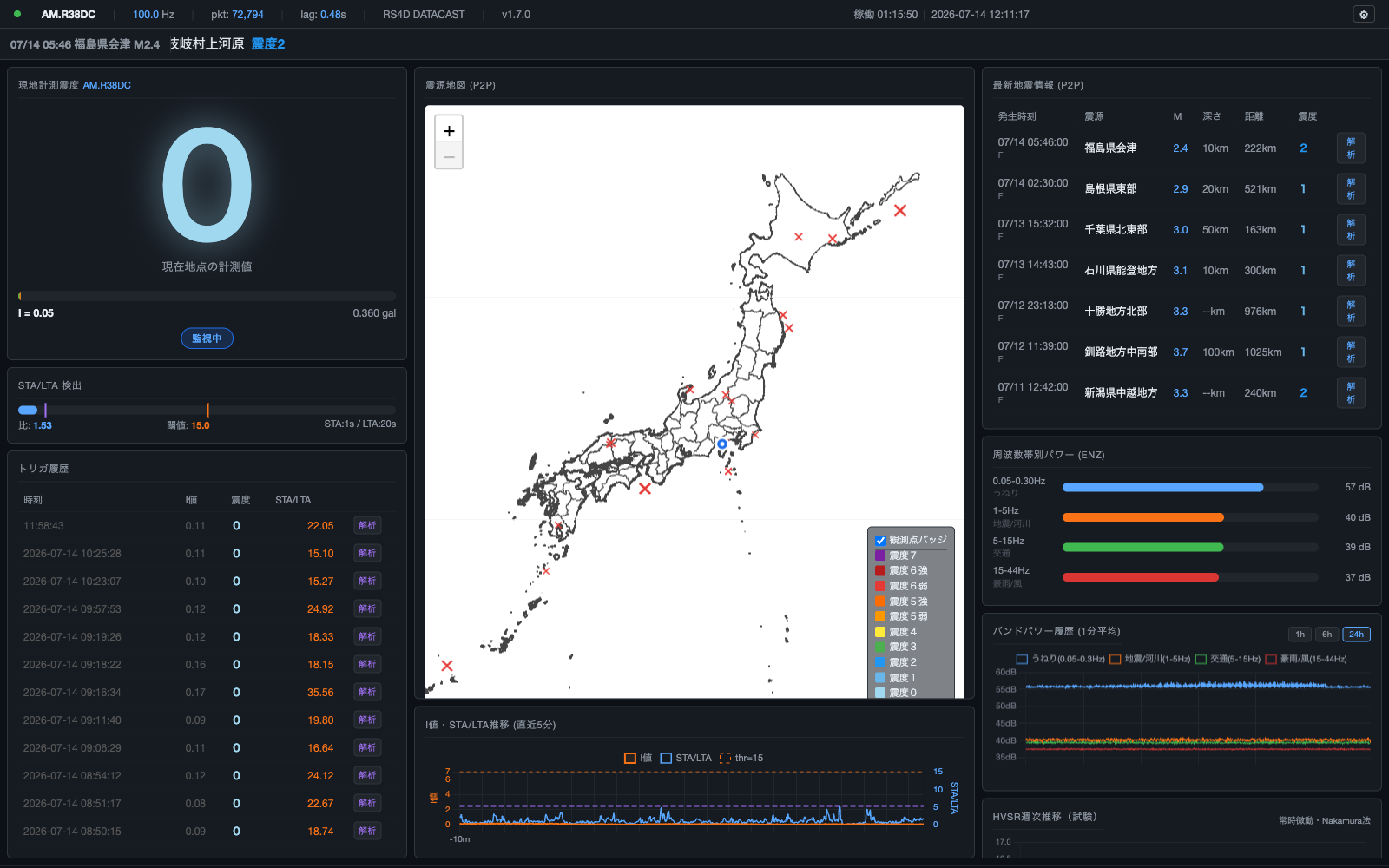Zoom in on the epicenter map
1389x868 pixels.
tap(449, 130)
